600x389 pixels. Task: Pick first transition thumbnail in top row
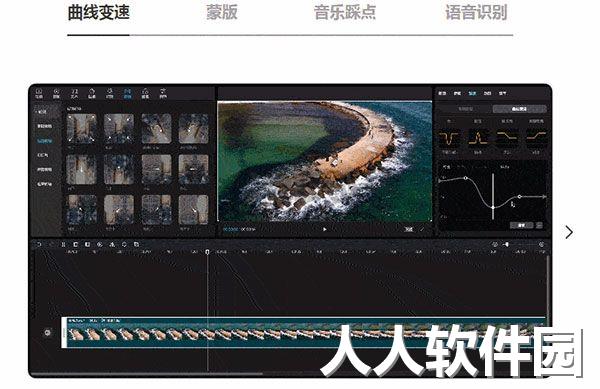[x=82, y=129]
